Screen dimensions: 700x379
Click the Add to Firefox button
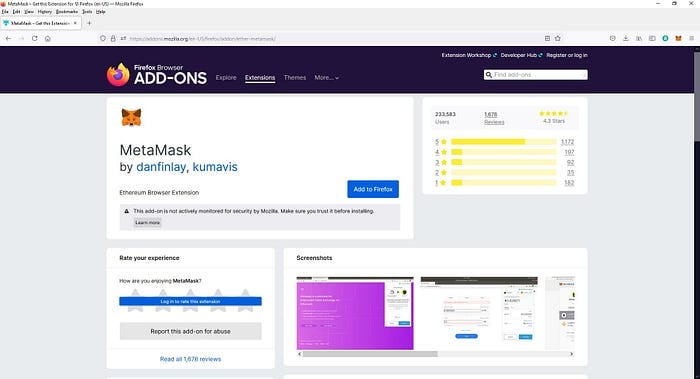click(373, 189)
